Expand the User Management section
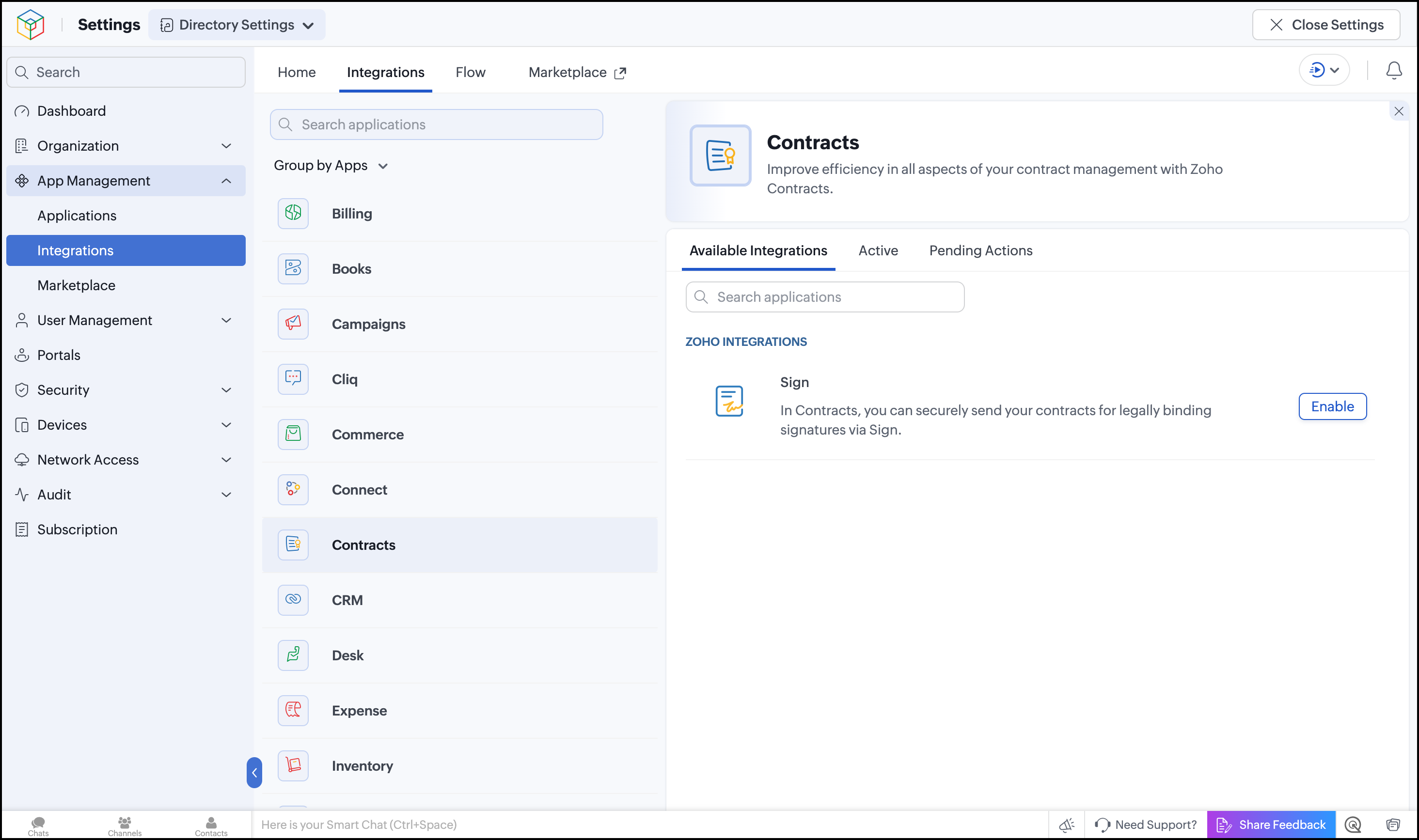The image size is (1419, 840). tap(126, 320)
